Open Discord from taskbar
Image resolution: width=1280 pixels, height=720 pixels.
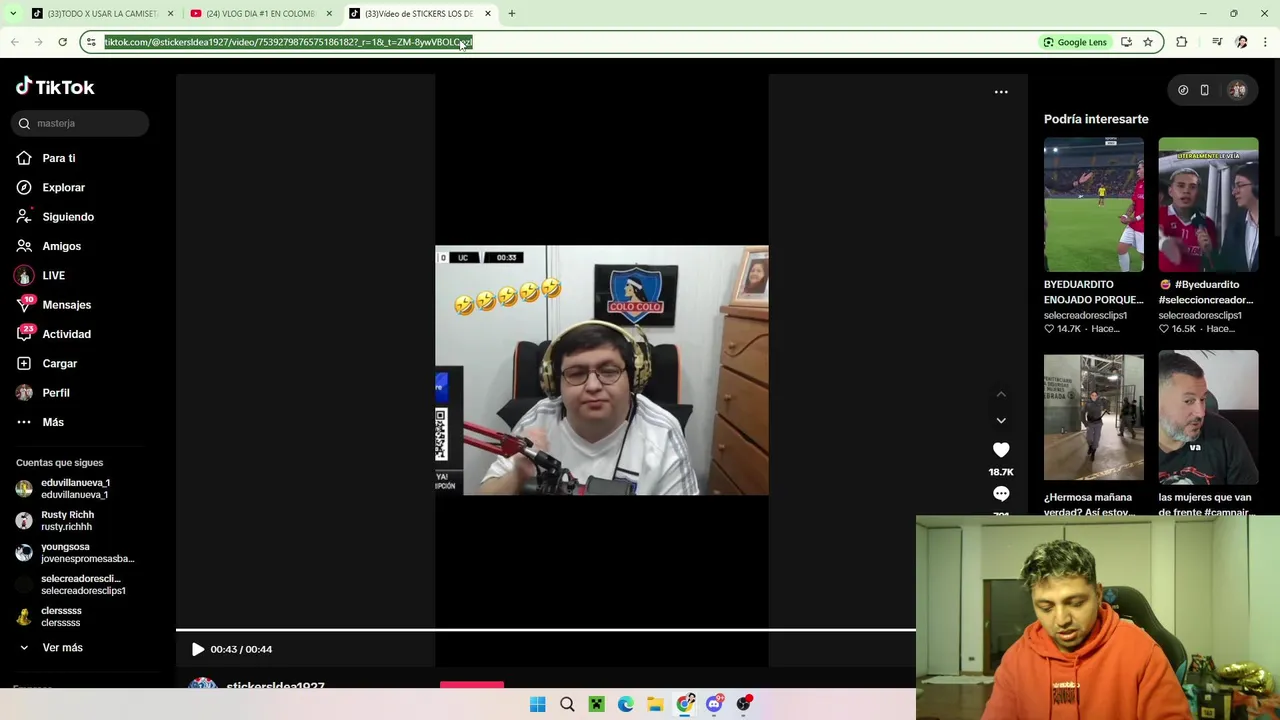pyautogui.click(x=714, y=704)
